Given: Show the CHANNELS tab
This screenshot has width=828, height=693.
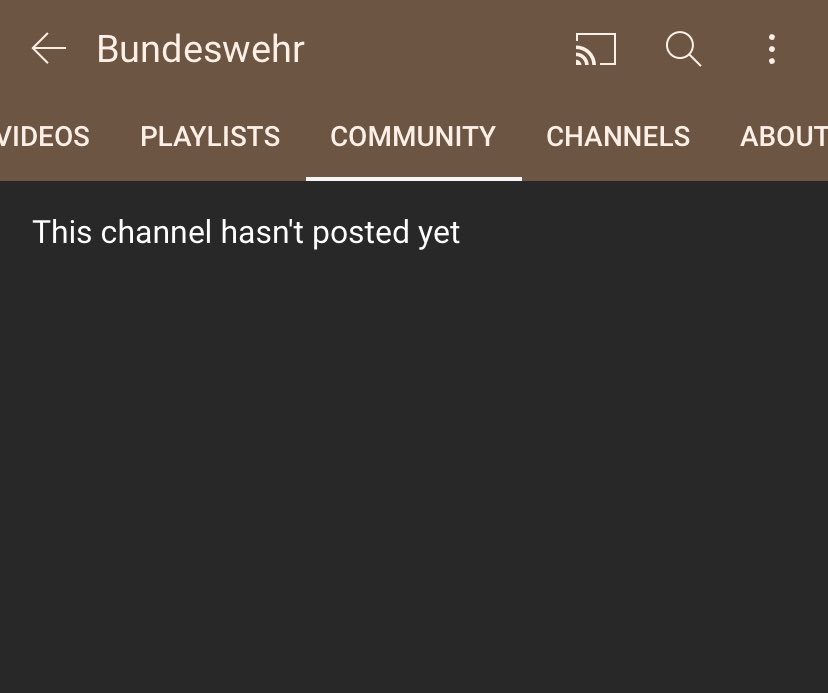Looking at the screenshot, I should [x=618, y=136].
